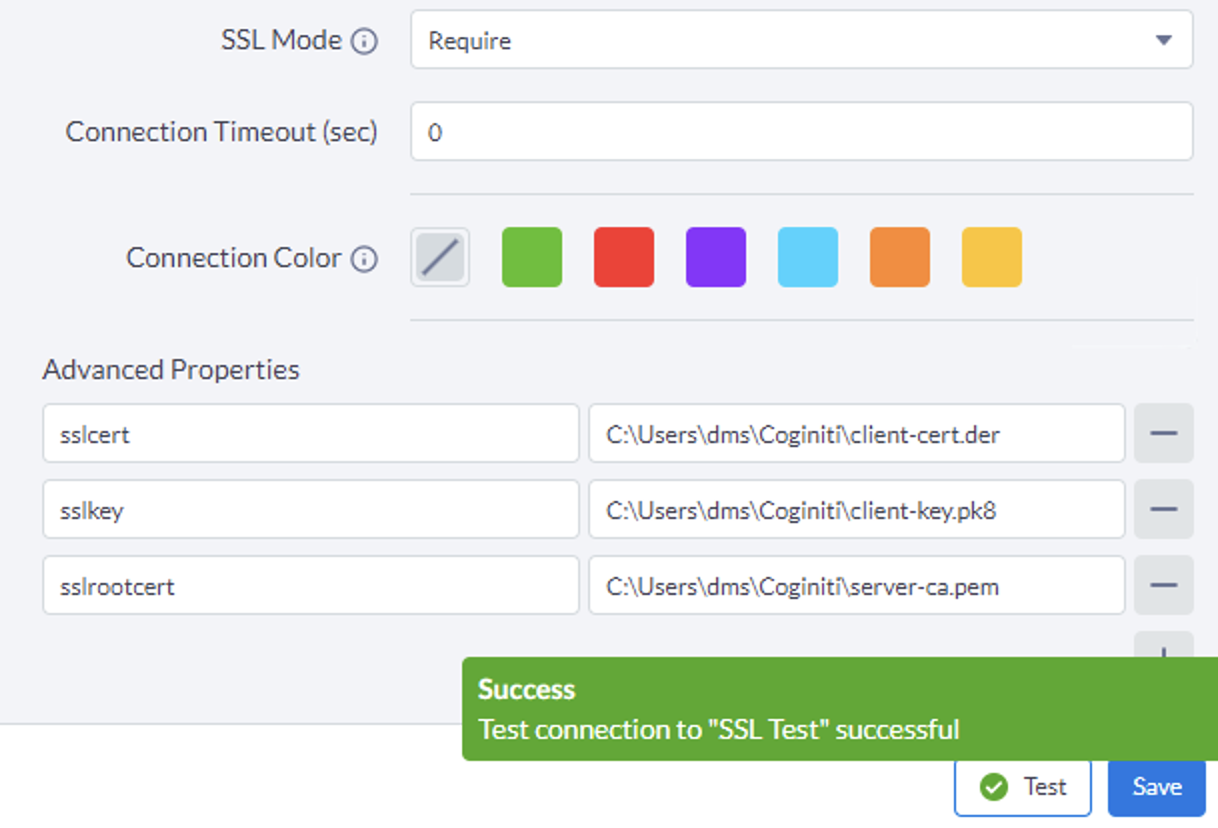Screen dimensions: 1218x828
Task: Edit the client-key.pk8 path value field
Action: (857, 509)
